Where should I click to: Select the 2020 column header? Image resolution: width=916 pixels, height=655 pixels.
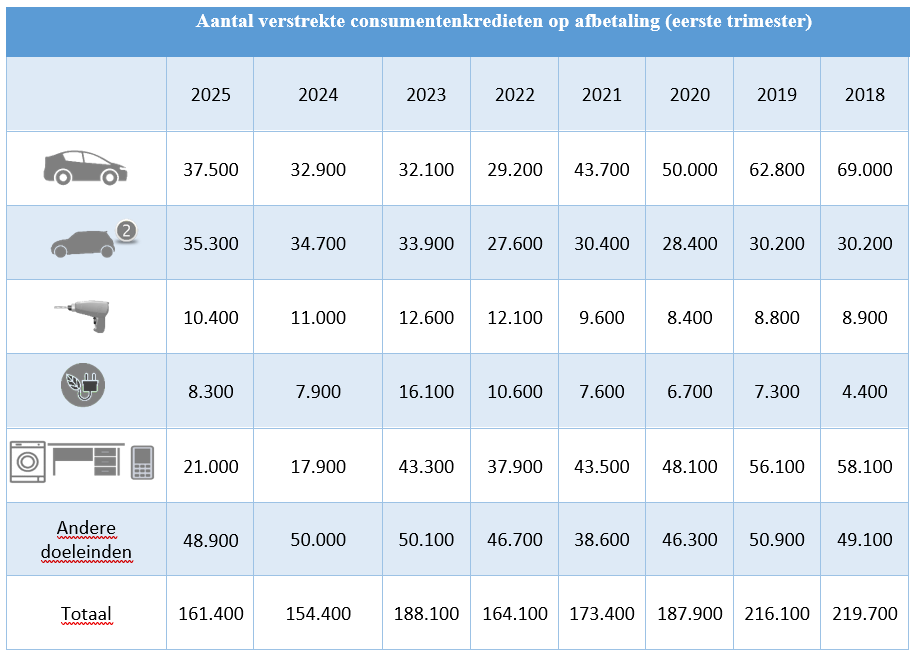coord(690,95)
